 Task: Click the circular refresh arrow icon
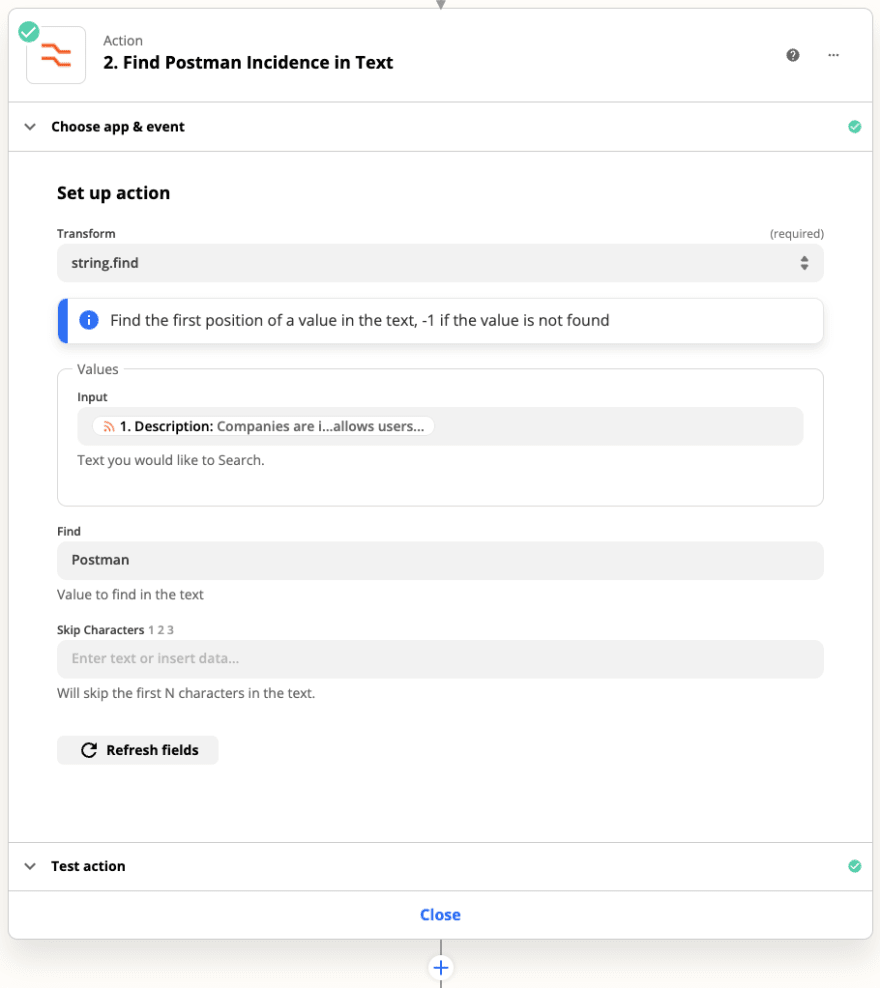click(89, 750)
